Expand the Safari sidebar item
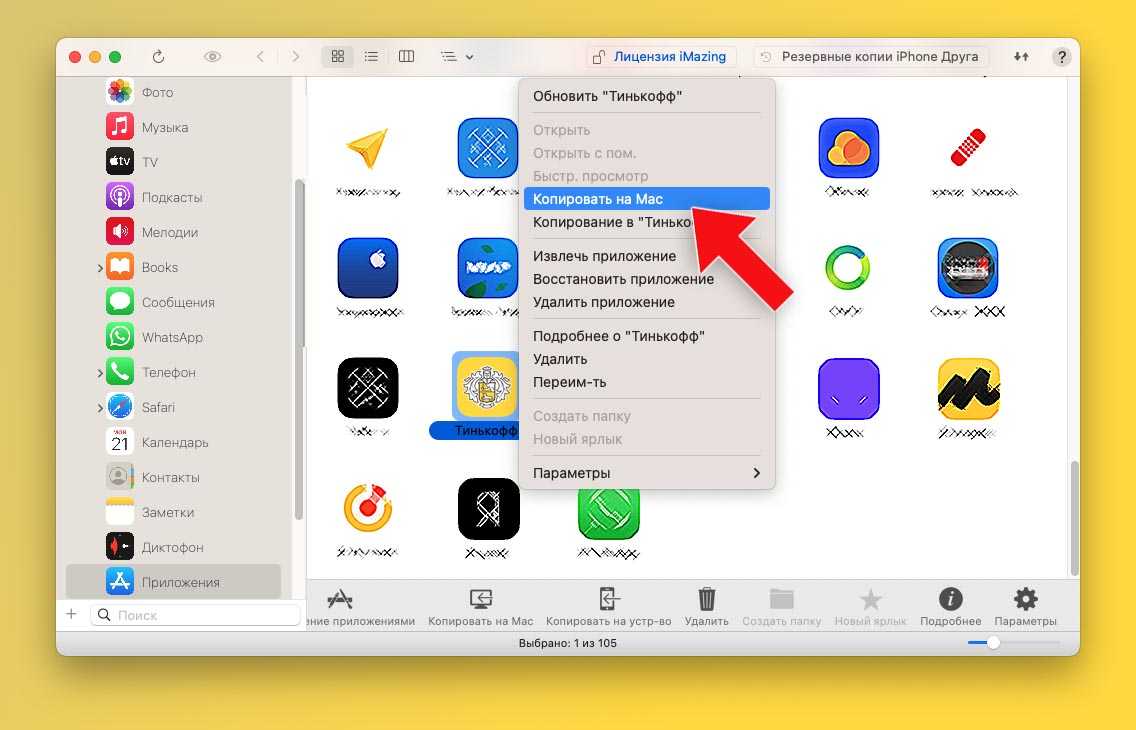This screenshot has width=1136, height=730. point(99,408)
